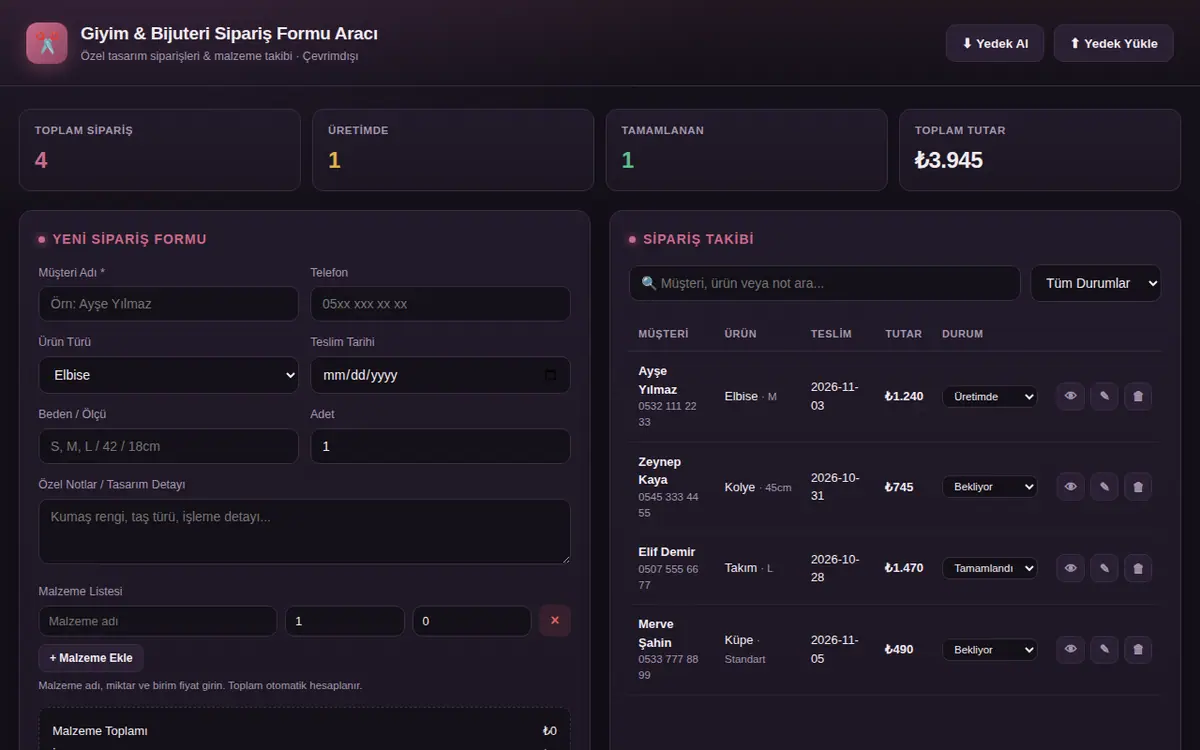
Task: View details of Ayşe Yılmaz order
Action: (1070, 396)
